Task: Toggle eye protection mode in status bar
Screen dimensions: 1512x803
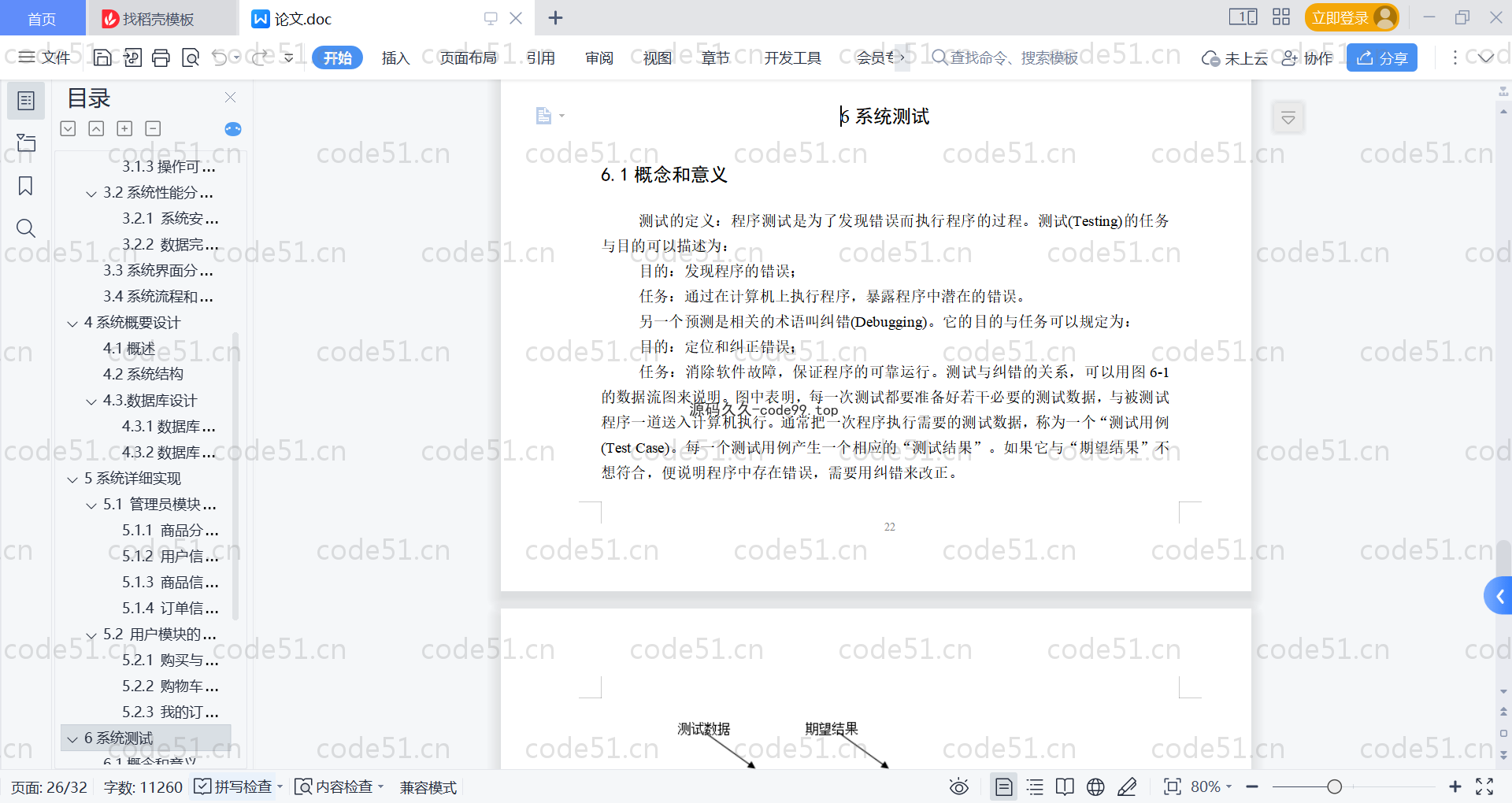Action: pyautogui.click(x=958, y=786)
